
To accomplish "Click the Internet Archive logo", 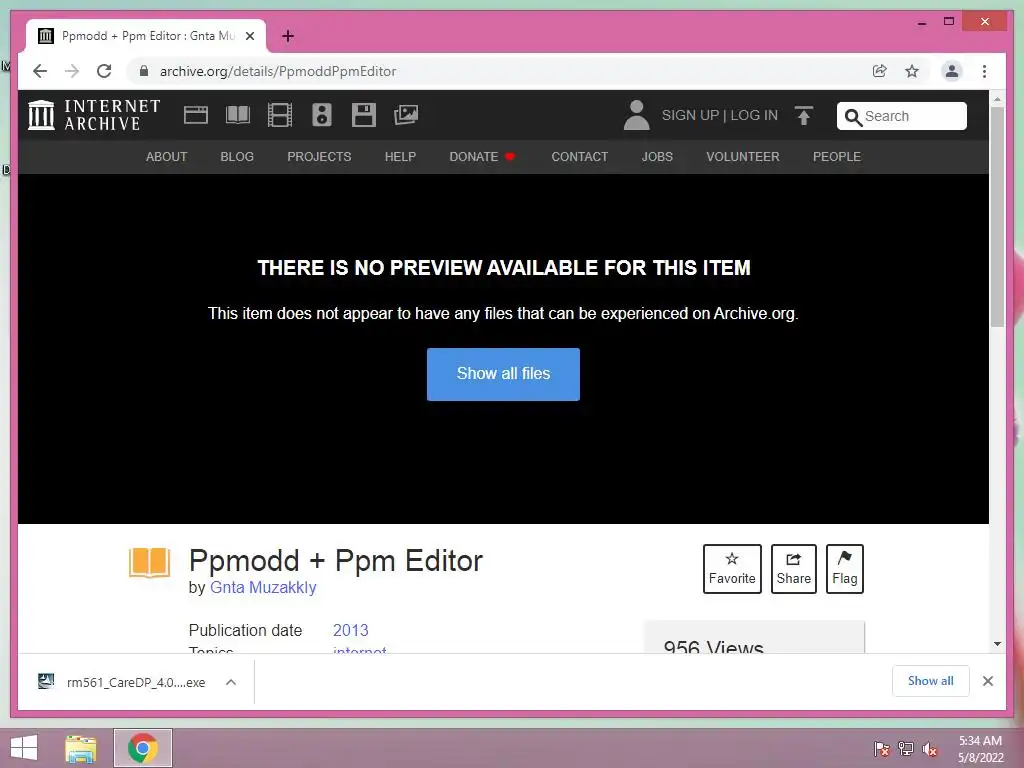I will pos(94,115).
